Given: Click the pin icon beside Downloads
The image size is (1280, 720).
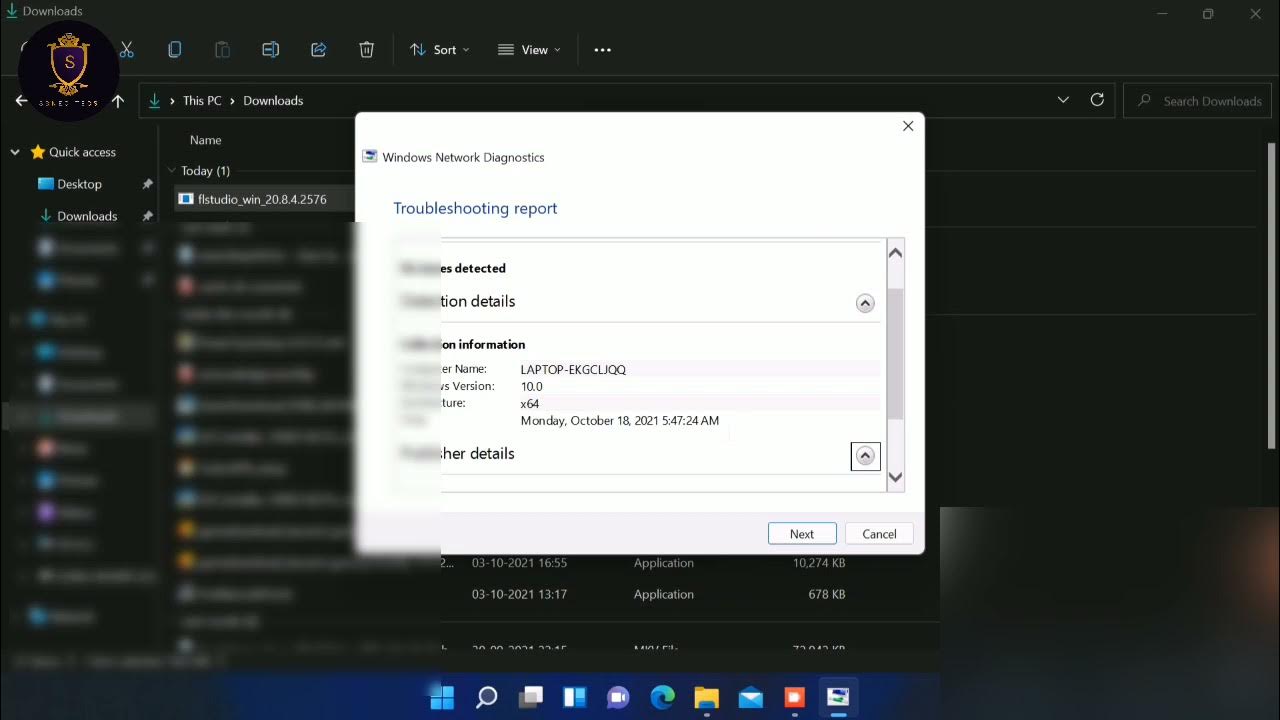Looking at the screenshot, I should tap(147, 216).
